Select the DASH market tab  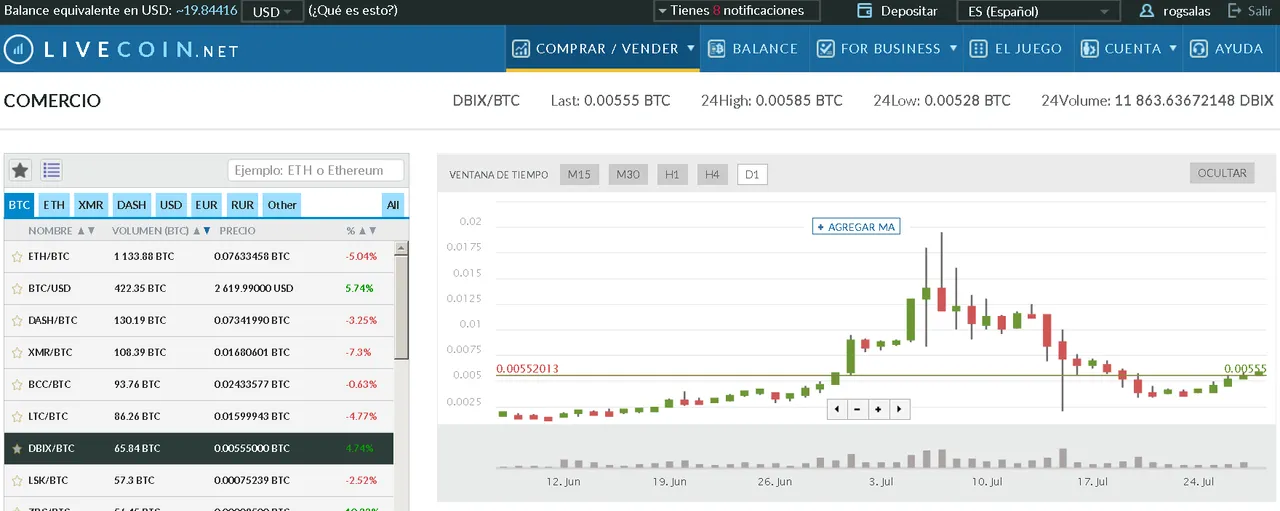(x=131, y=205)
